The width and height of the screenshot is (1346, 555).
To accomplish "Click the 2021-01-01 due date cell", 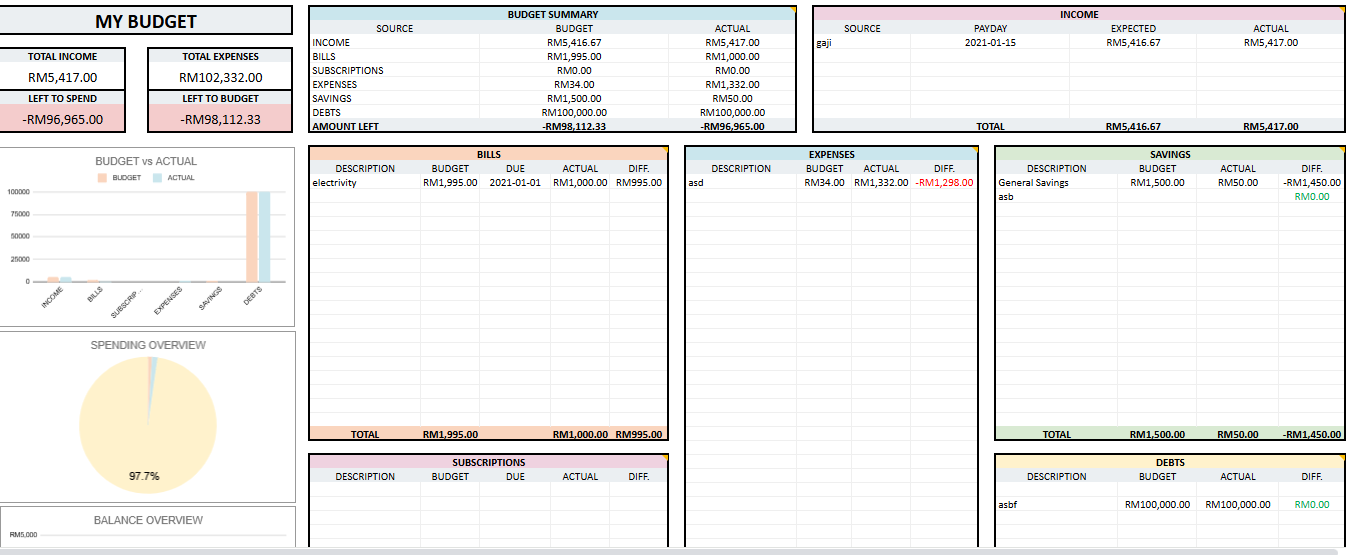I will 515,183.
